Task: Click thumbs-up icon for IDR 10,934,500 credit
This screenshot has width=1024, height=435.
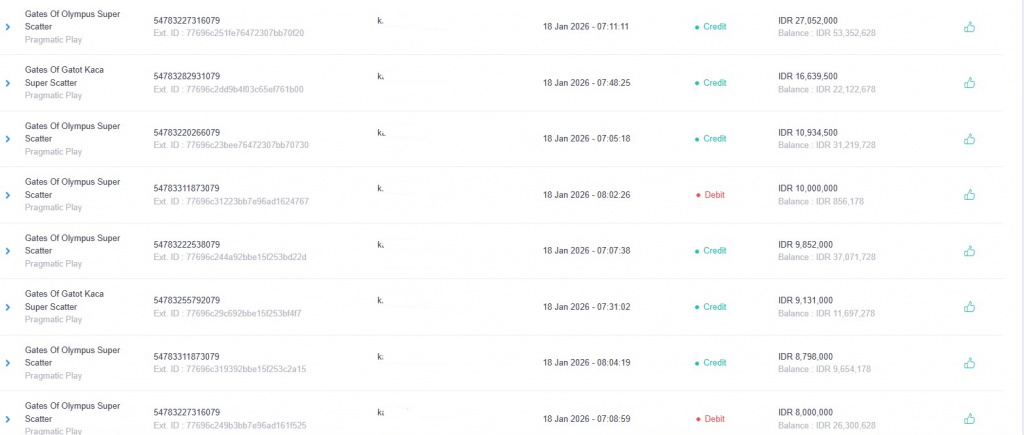Action: [x=969, y=139]
